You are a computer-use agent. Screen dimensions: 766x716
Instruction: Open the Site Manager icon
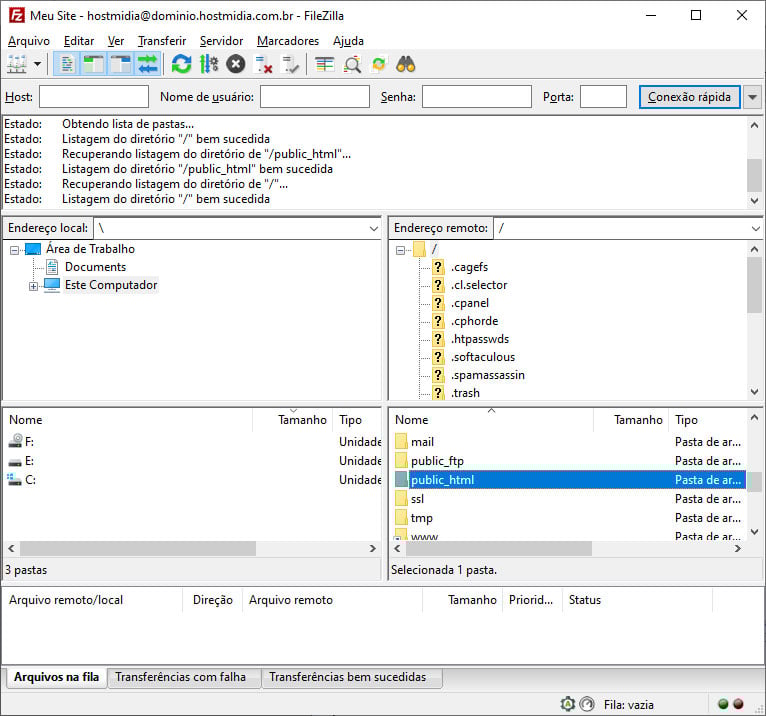click(17, 64)
